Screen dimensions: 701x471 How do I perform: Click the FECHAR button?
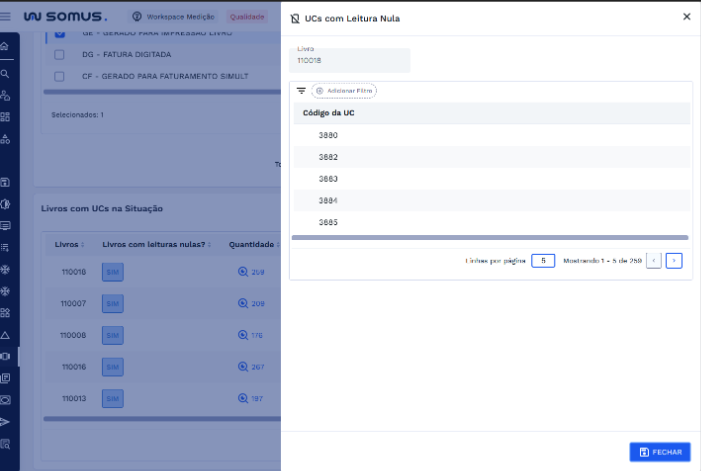tap(660, 452)
